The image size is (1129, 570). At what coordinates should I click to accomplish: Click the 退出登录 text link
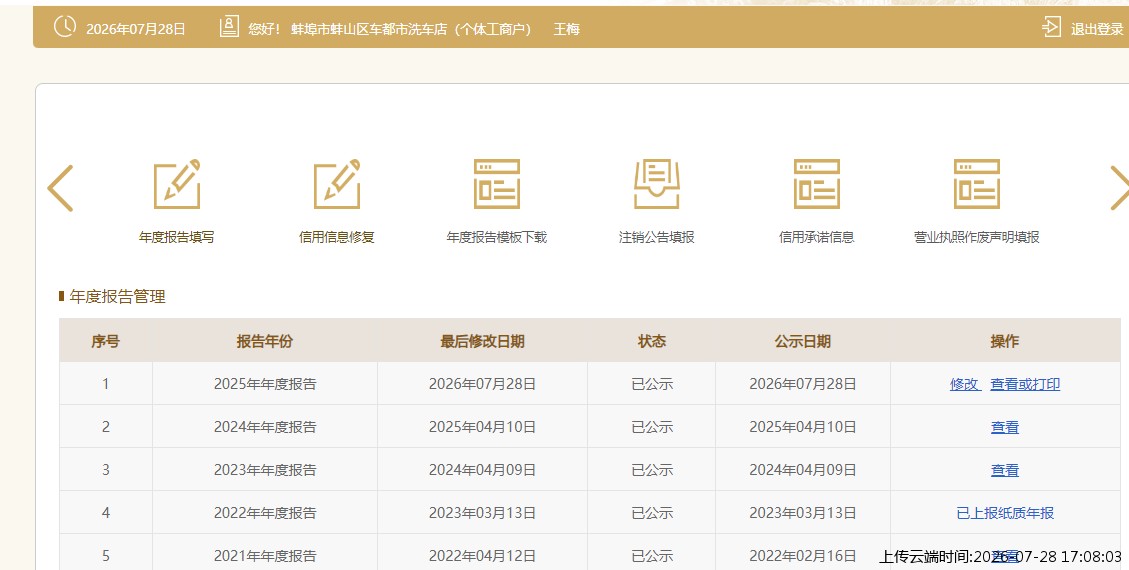pos(1097,30)
